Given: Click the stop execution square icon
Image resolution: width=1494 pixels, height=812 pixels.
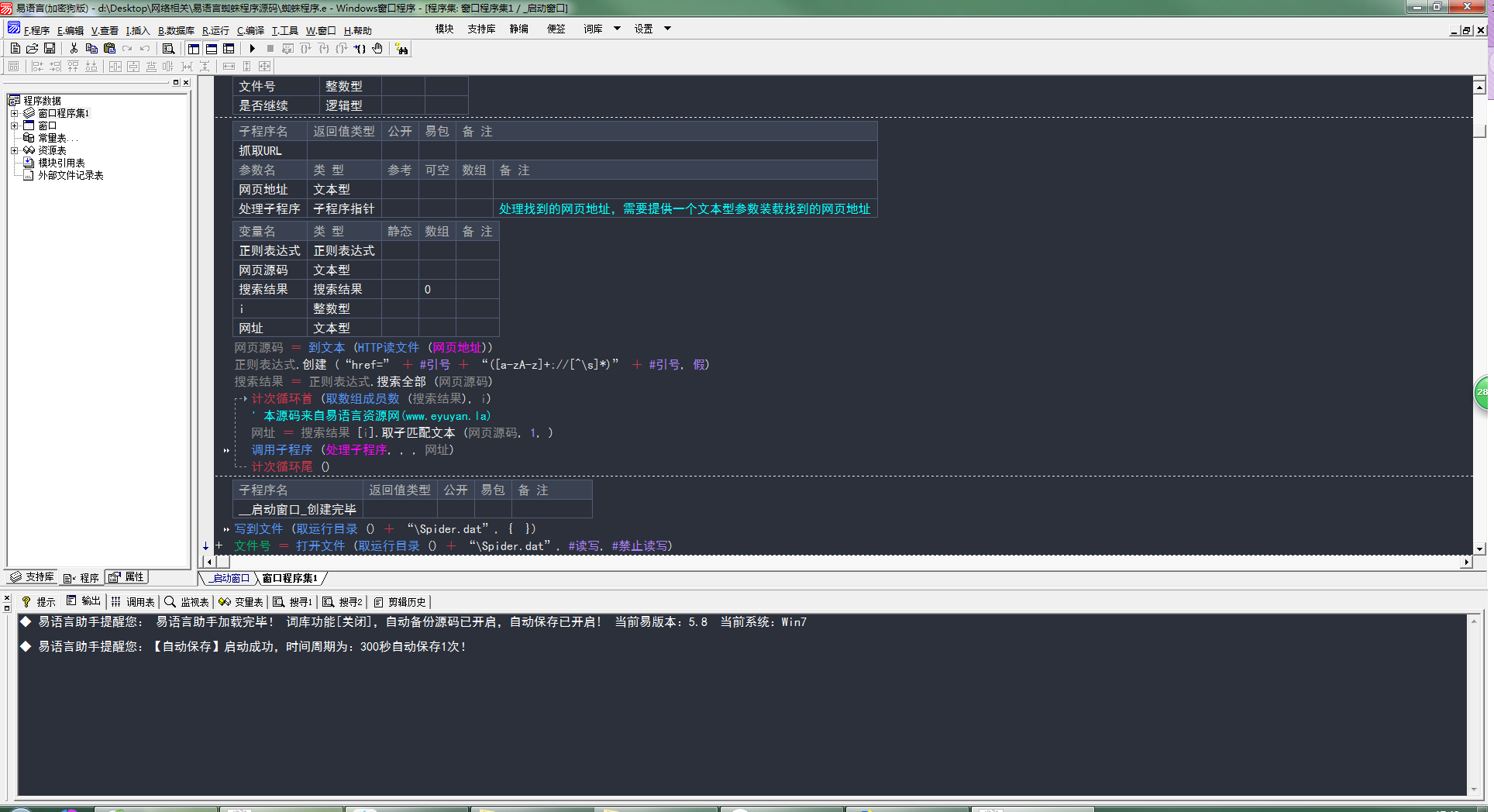Looking at the screenshot, I should click(x=270, y=48).
